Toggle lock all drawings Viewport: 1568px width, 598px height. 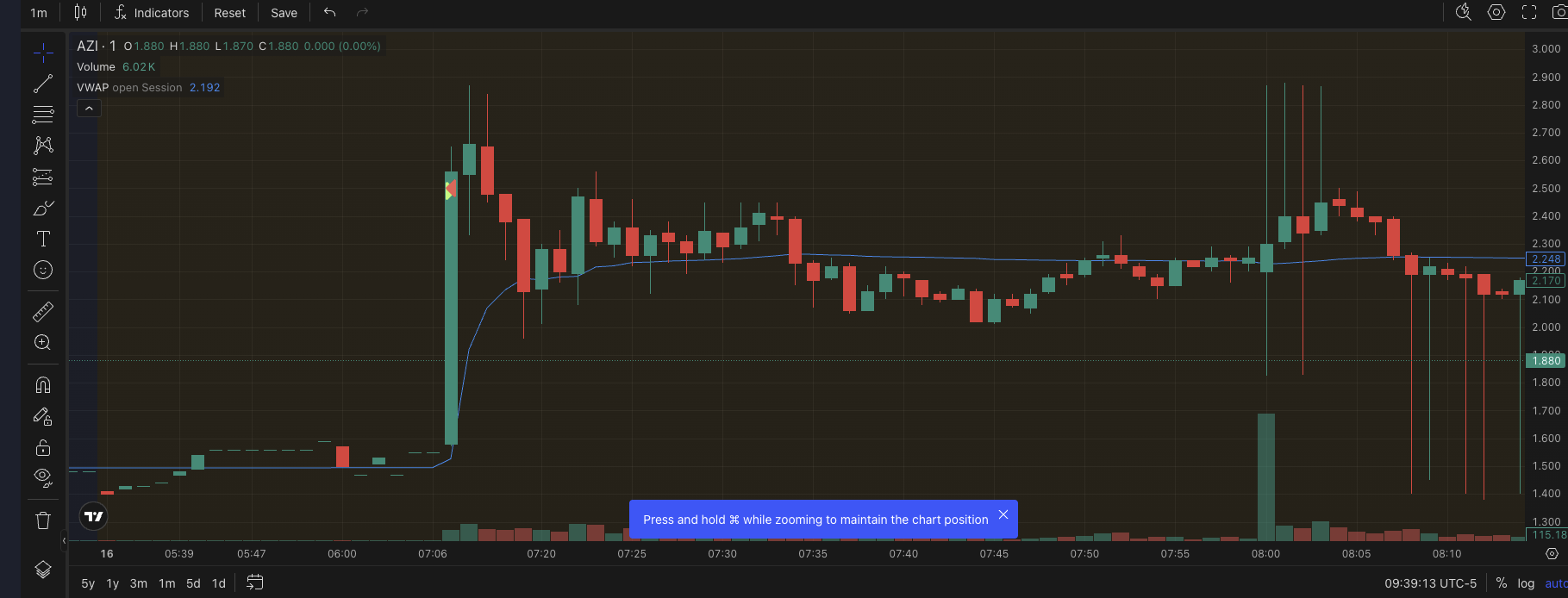tap(43, 447)
